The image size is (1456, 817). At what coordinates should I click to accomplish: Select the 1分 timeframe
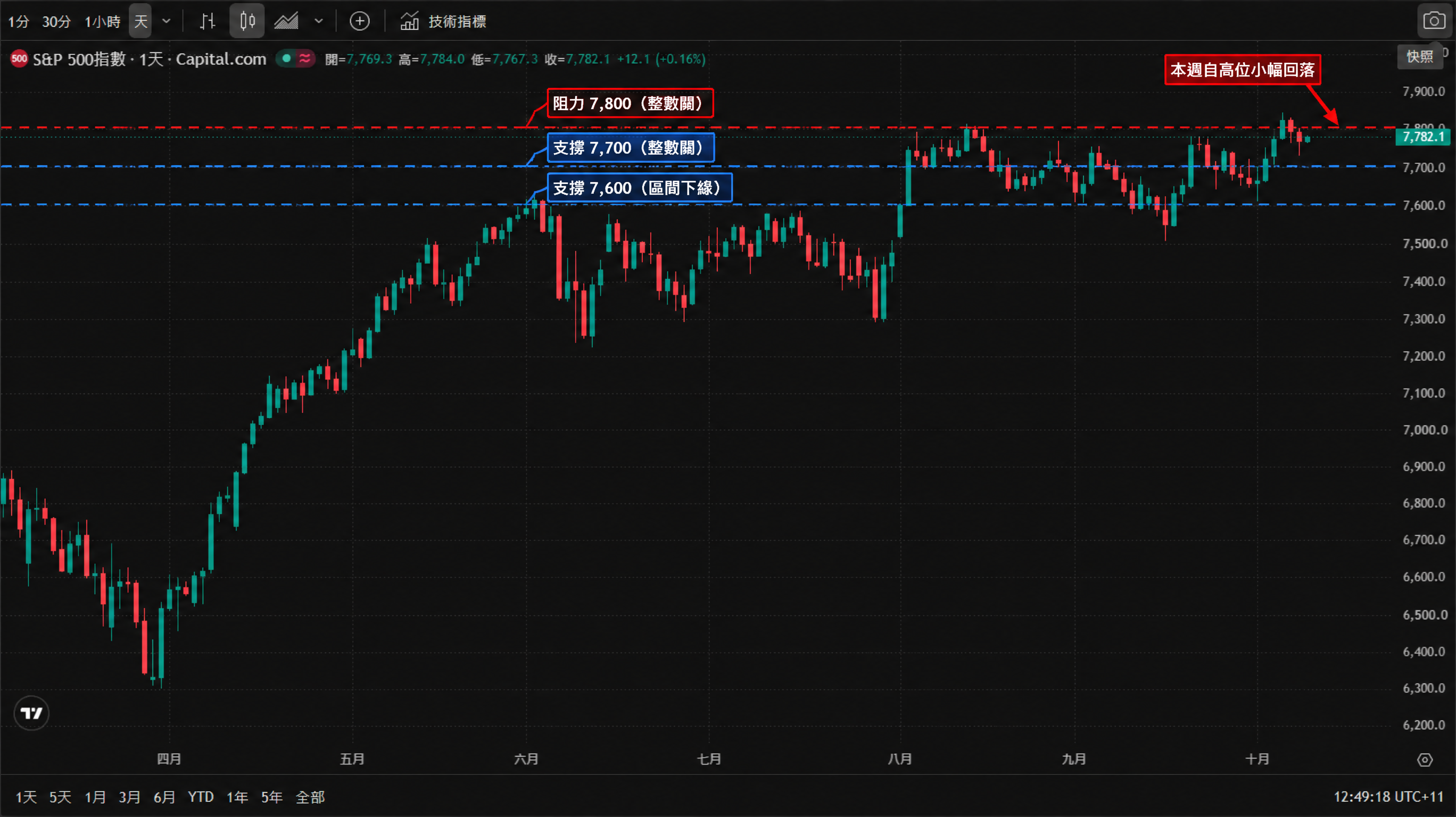coord(18,21)
